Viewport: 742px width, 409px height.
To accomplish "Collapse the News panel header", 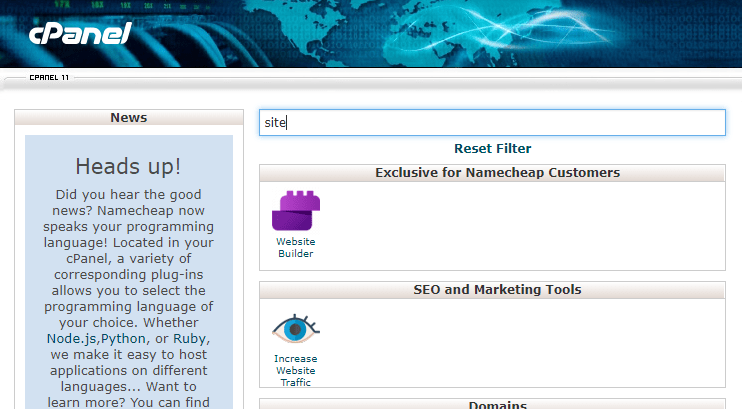I will pyautogui.click(x=129, y=117).
